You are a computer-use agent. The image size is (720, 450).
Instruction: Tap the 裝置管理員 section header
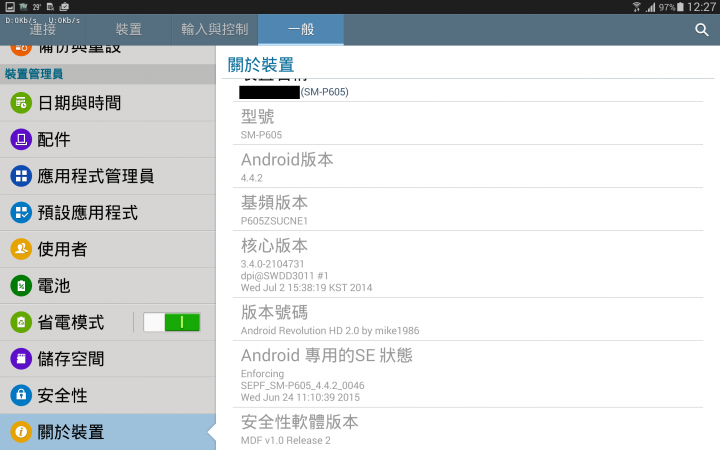coord(107,74)
